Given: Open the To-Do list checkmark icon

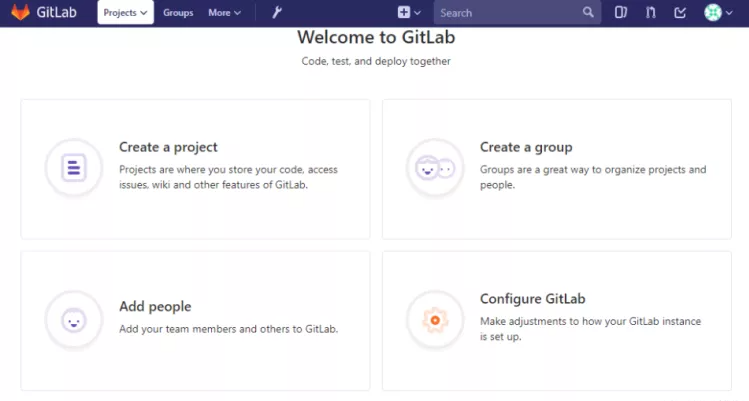Looking at the screenshot, I should tap(680, 12).
